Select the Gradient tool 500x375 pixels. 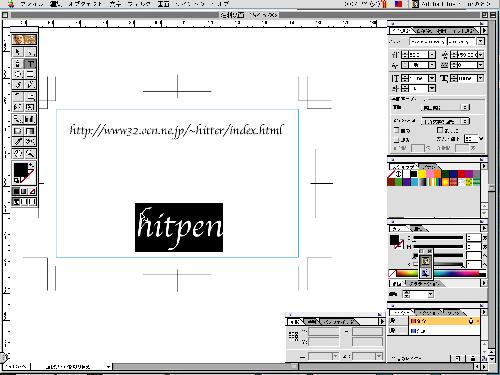pos(30,131)
